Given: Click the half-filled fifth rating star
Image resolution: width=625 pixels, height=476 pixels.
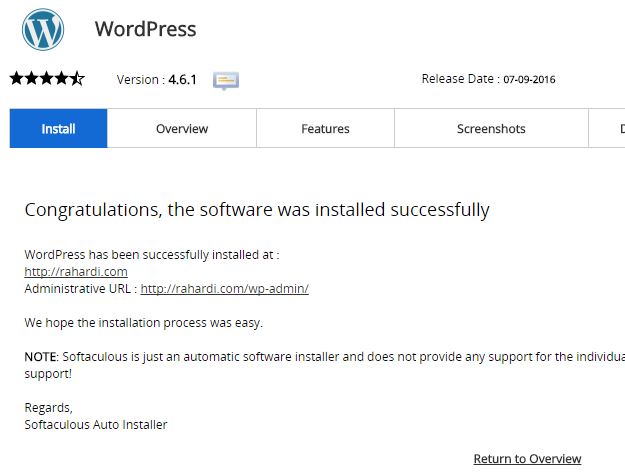Looking at the screenshot, I should tap(77, 79).
